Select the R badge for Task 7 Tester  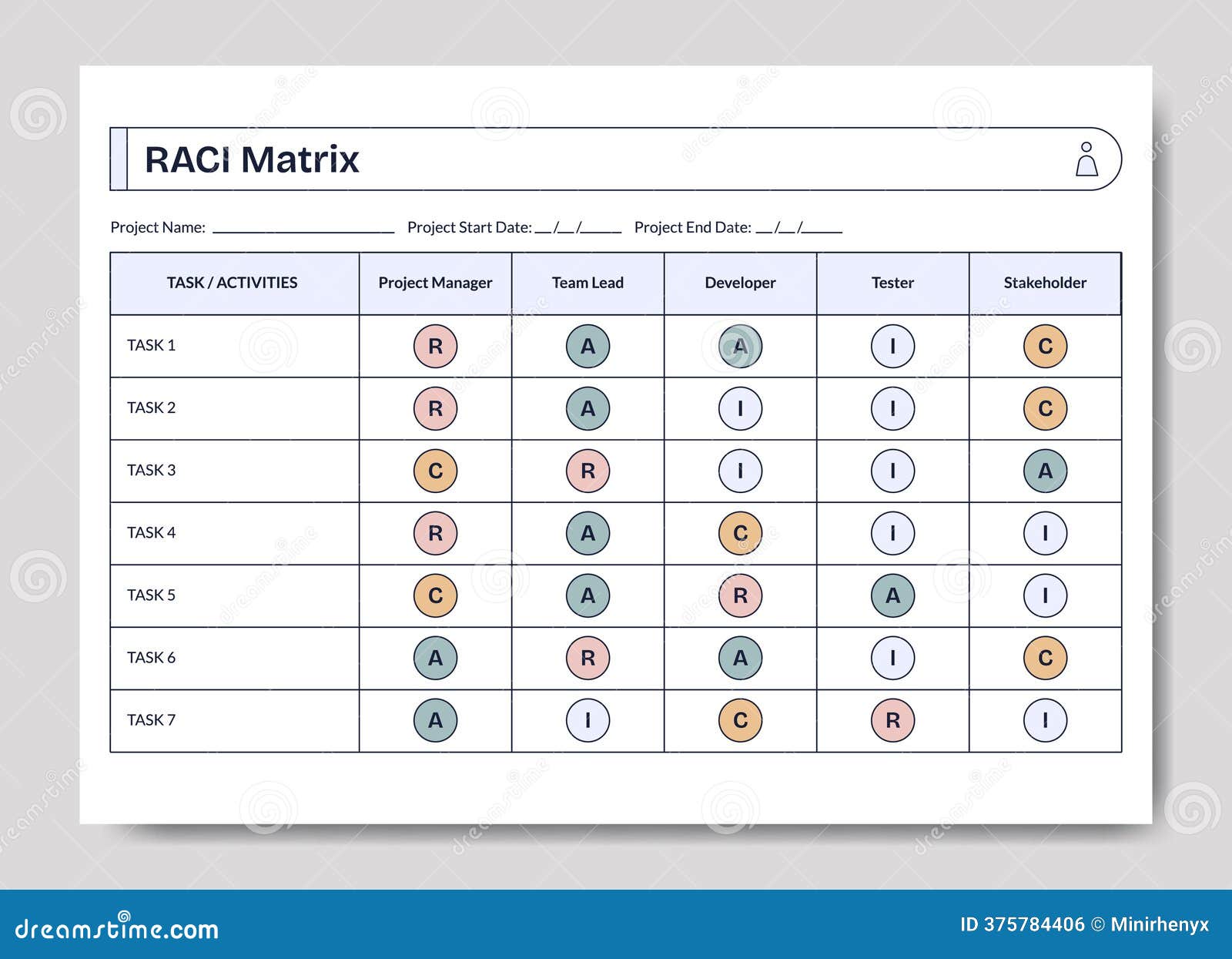(x=892, y=721)
